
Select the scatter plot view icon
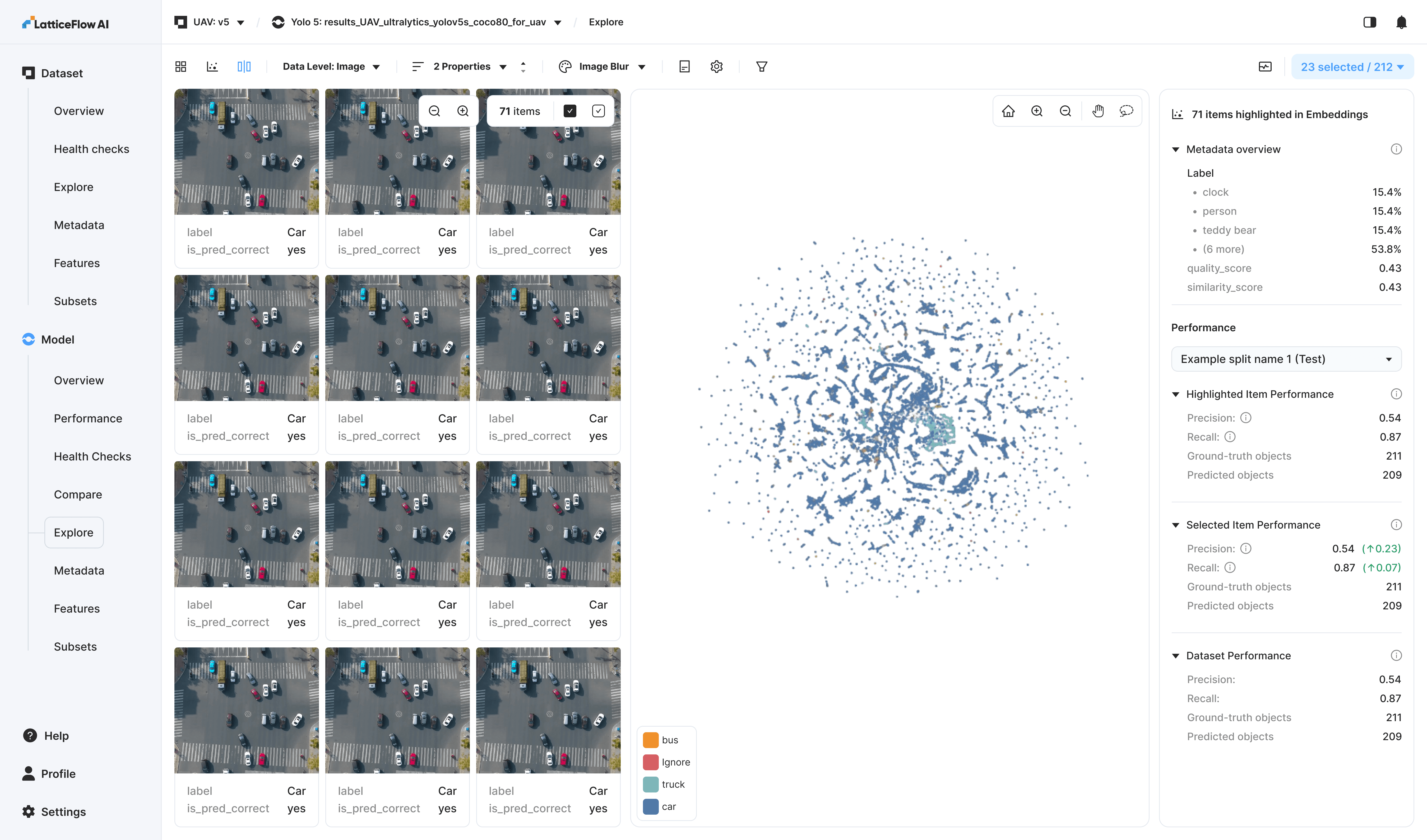(212, 67)
